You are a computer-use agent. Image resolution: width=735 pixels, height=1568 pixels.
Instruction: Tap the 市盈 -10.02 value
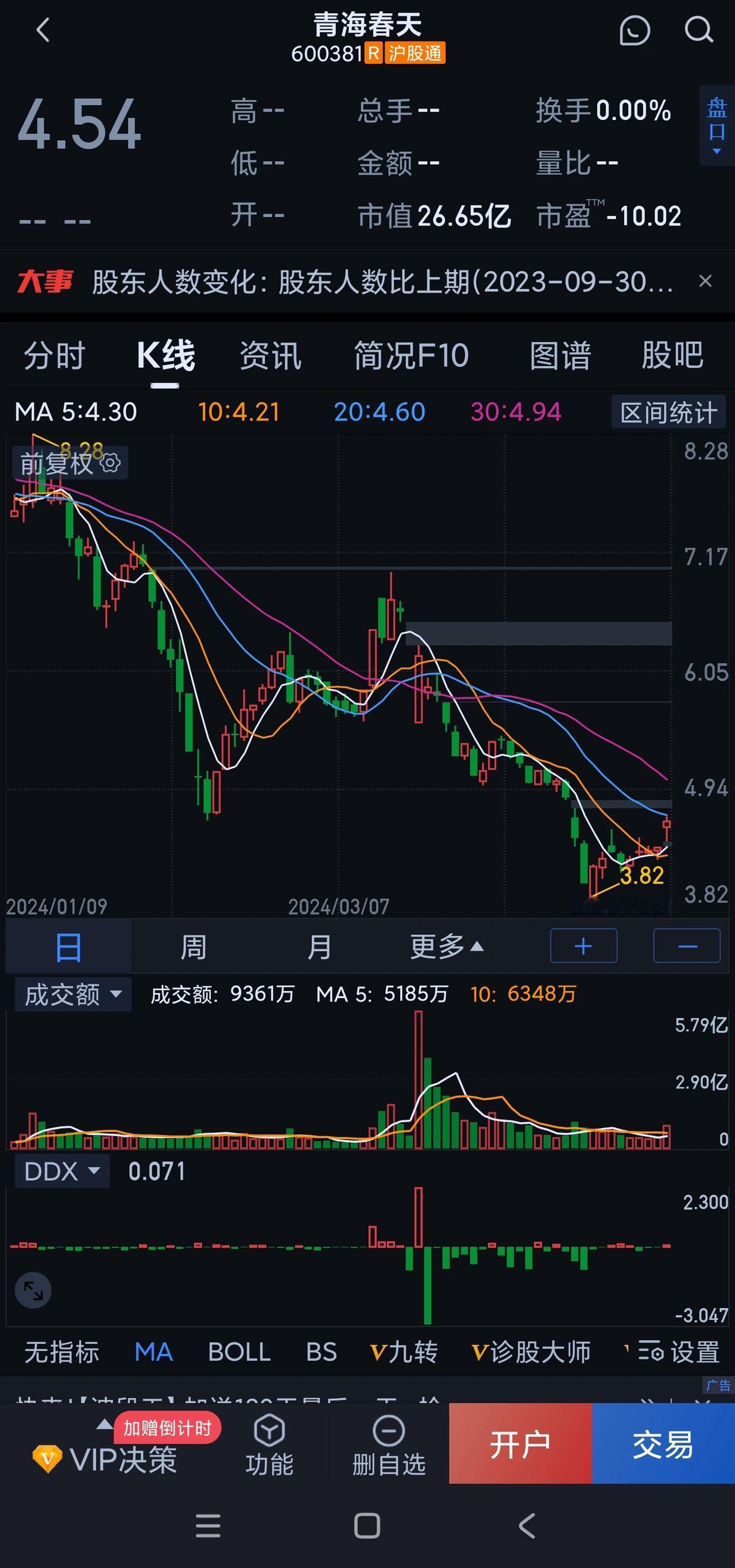click(x=609, y=215)
